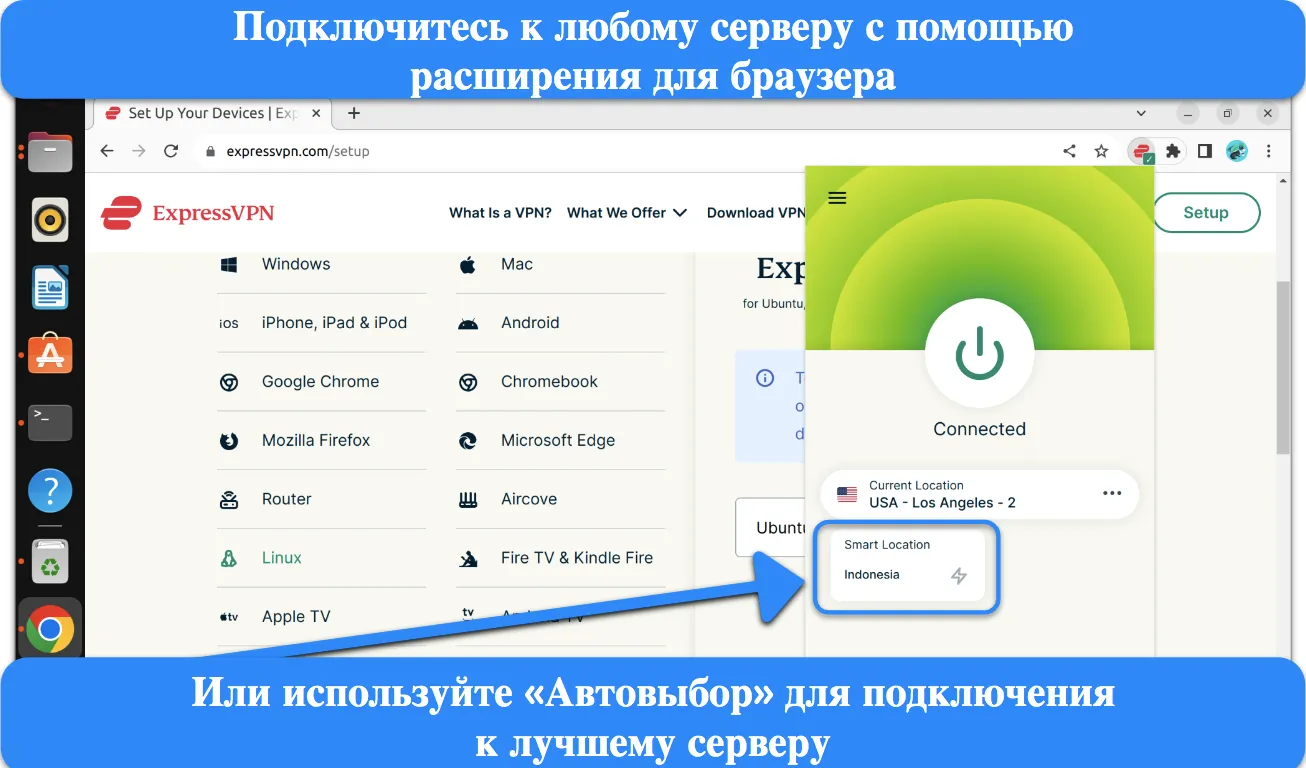Select the Set Up Your Devices tab

(212, 113)
